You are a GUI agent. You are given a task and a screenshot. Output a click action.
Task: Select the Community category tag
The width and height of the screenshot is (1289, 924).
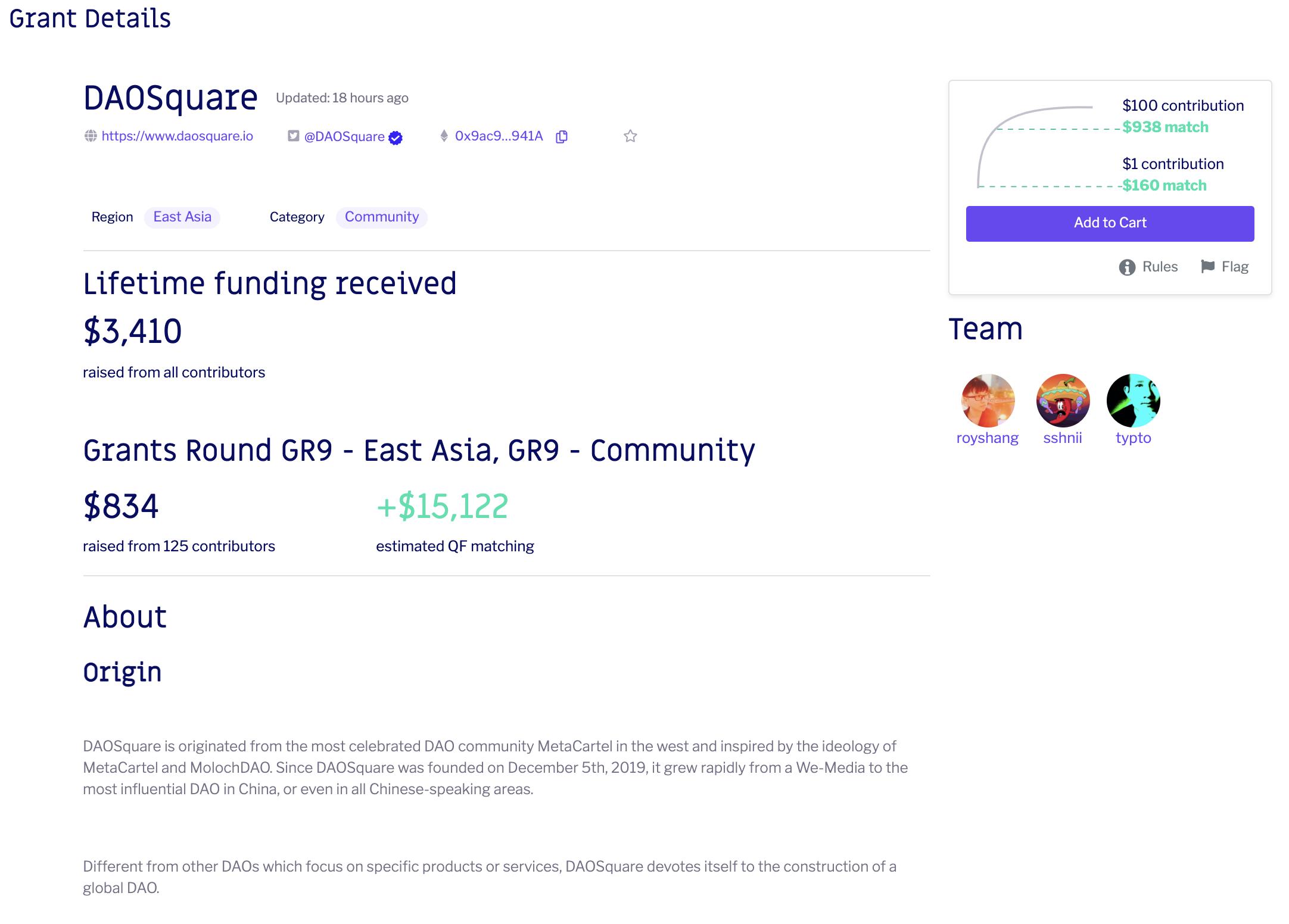(381, 217)
